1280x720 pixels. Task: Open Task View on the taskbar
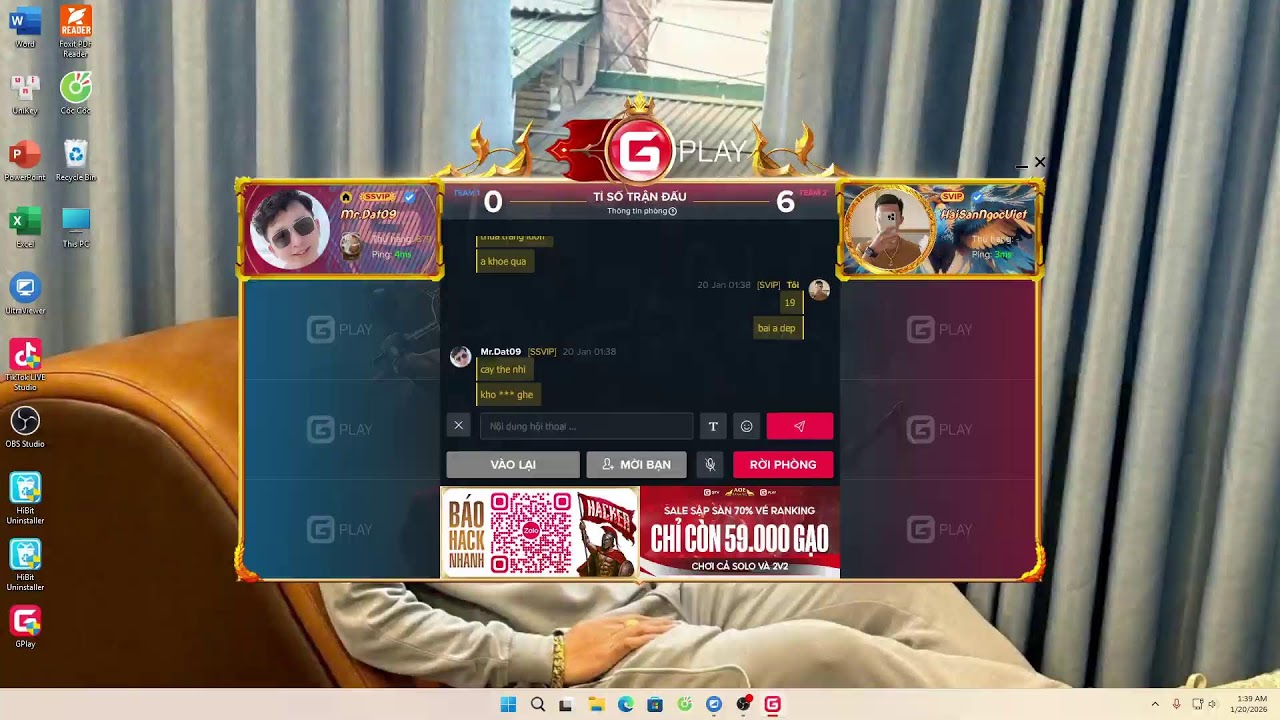(x=567, y=704)
